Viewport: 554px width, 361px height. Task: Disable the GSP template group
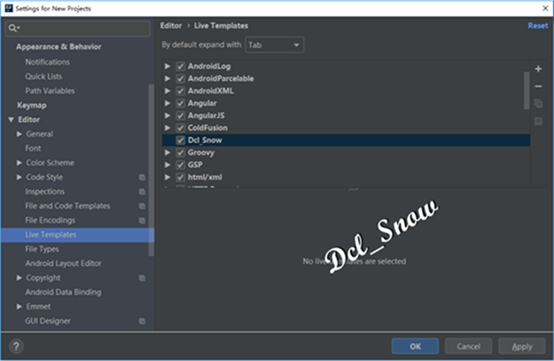181,165
